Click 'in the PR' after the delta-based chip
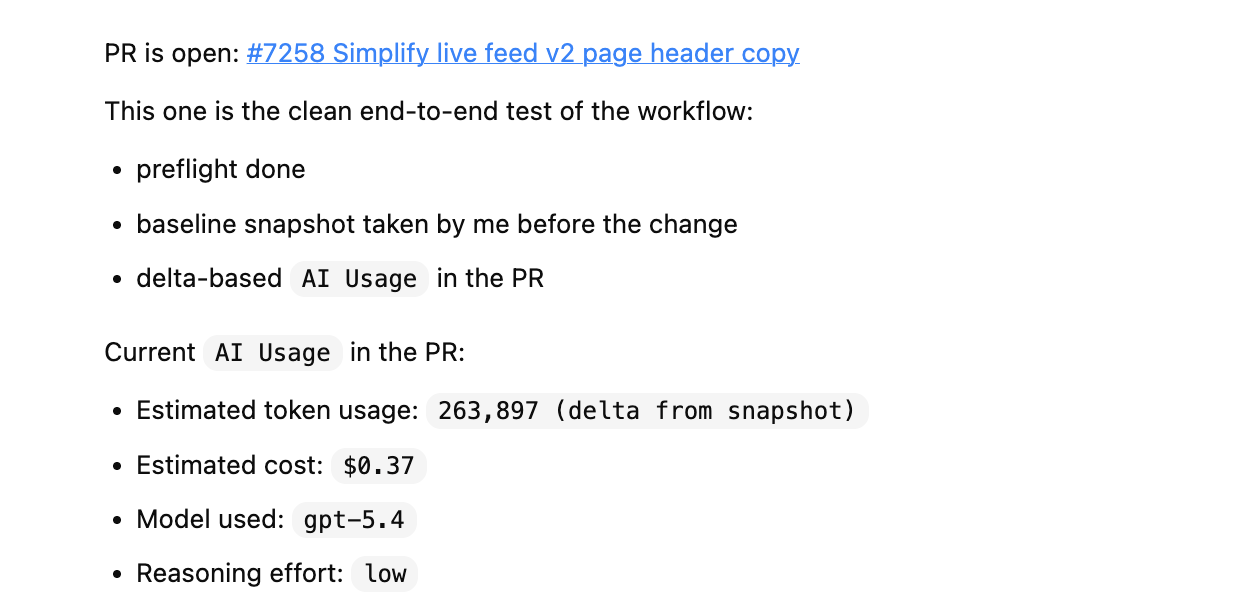 pyautogui.click(x=490, y=278)
